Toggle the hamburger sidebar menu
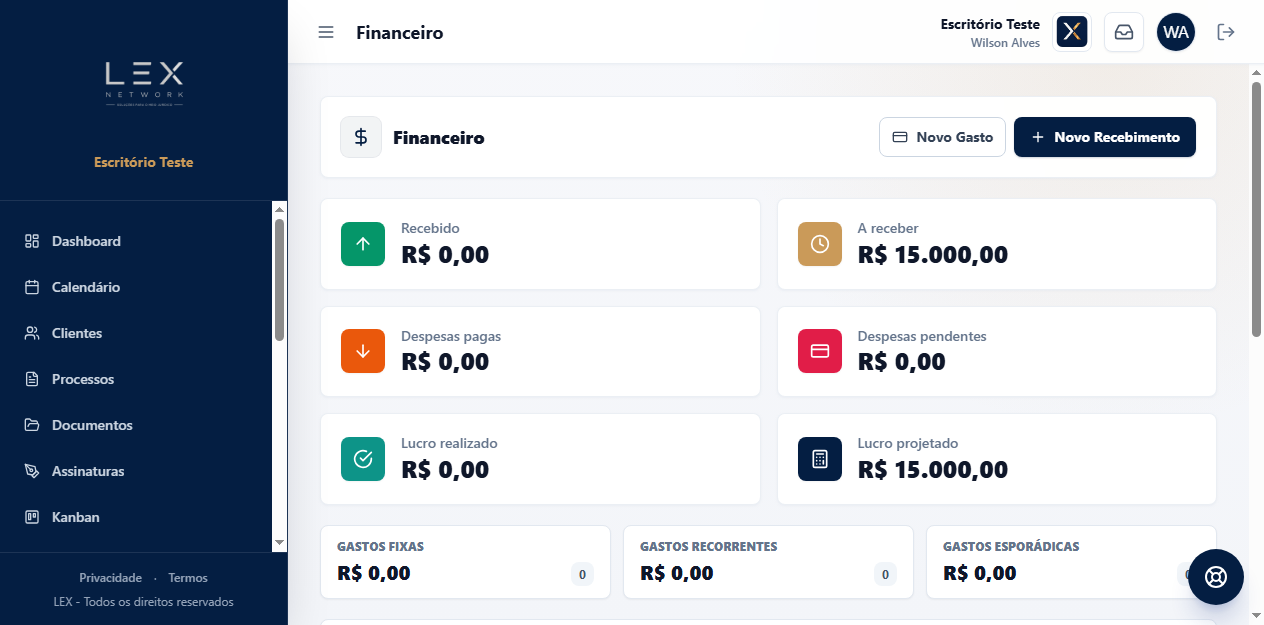The height and width of the screenshot is (625, 1264). [x=326, y=32]
